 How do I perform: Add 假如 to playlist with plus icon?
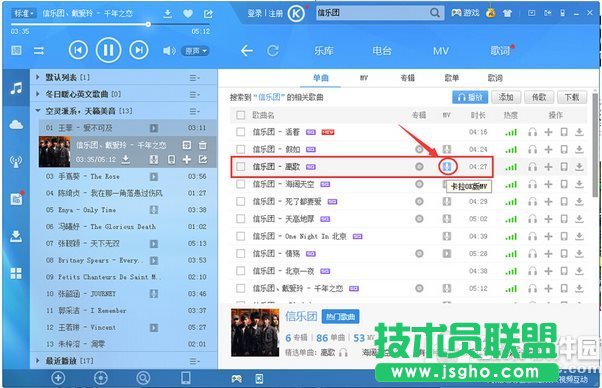pyautogui.click(x=548, y=149)
